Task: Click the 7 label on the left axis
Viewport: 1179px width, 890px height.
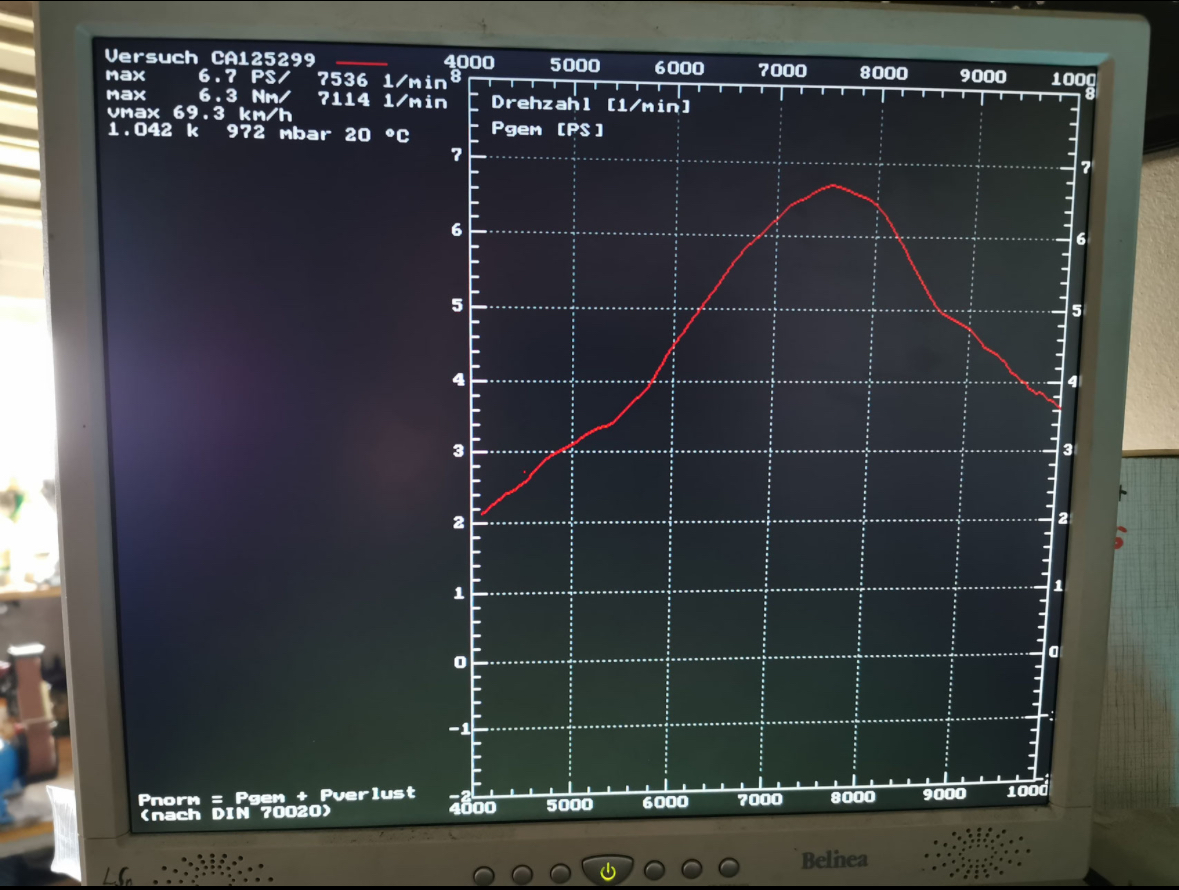Action: click(456, 156)
